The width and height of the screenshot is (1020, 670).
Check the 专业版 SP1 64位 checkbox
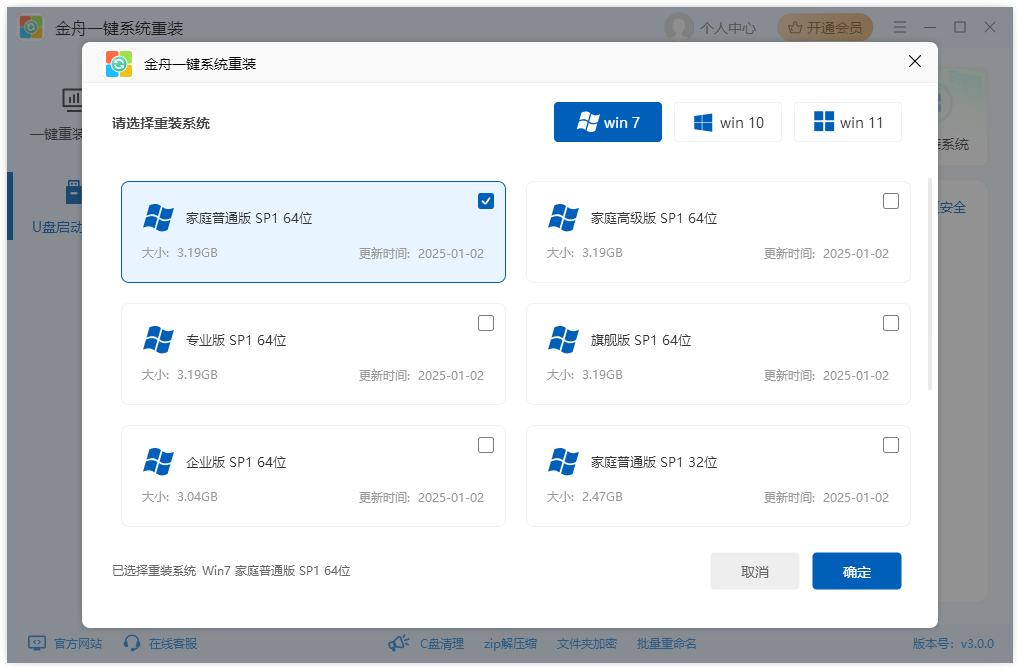point(486,323)
